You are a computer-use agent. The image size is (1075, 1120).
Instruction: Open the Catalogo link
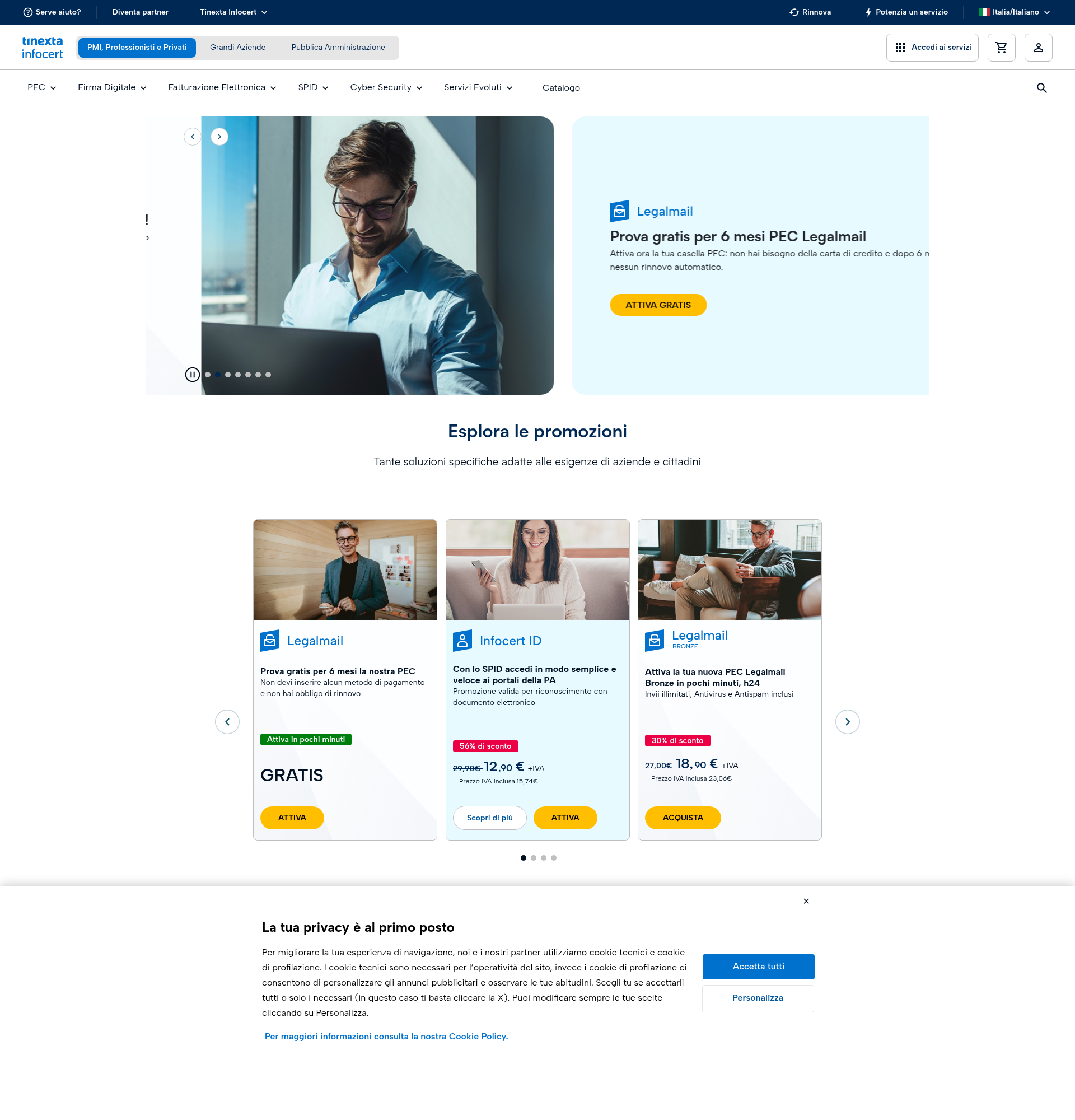[x=561, y=88]
